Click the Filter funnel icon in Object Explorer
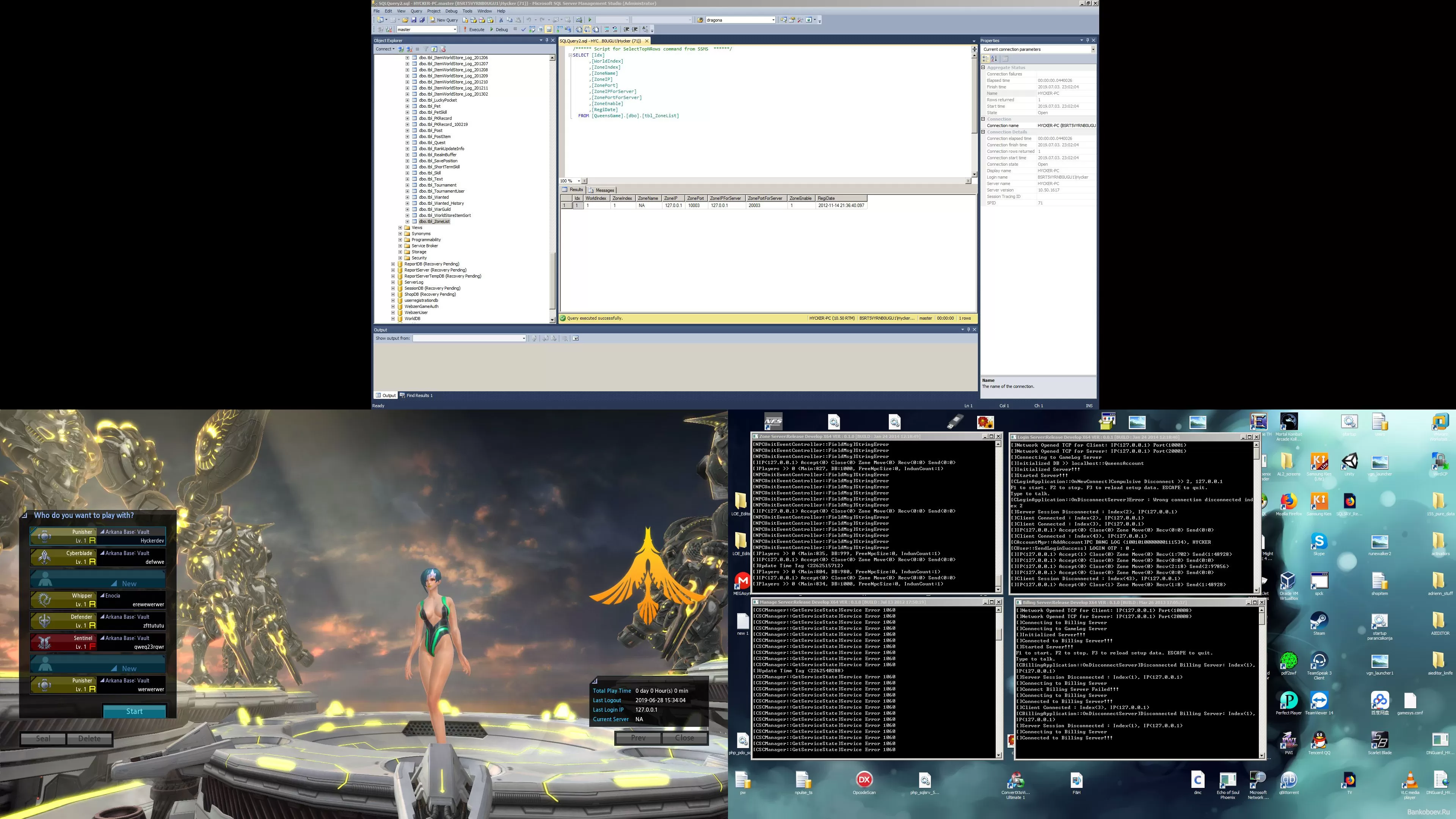 coord(426,49)
